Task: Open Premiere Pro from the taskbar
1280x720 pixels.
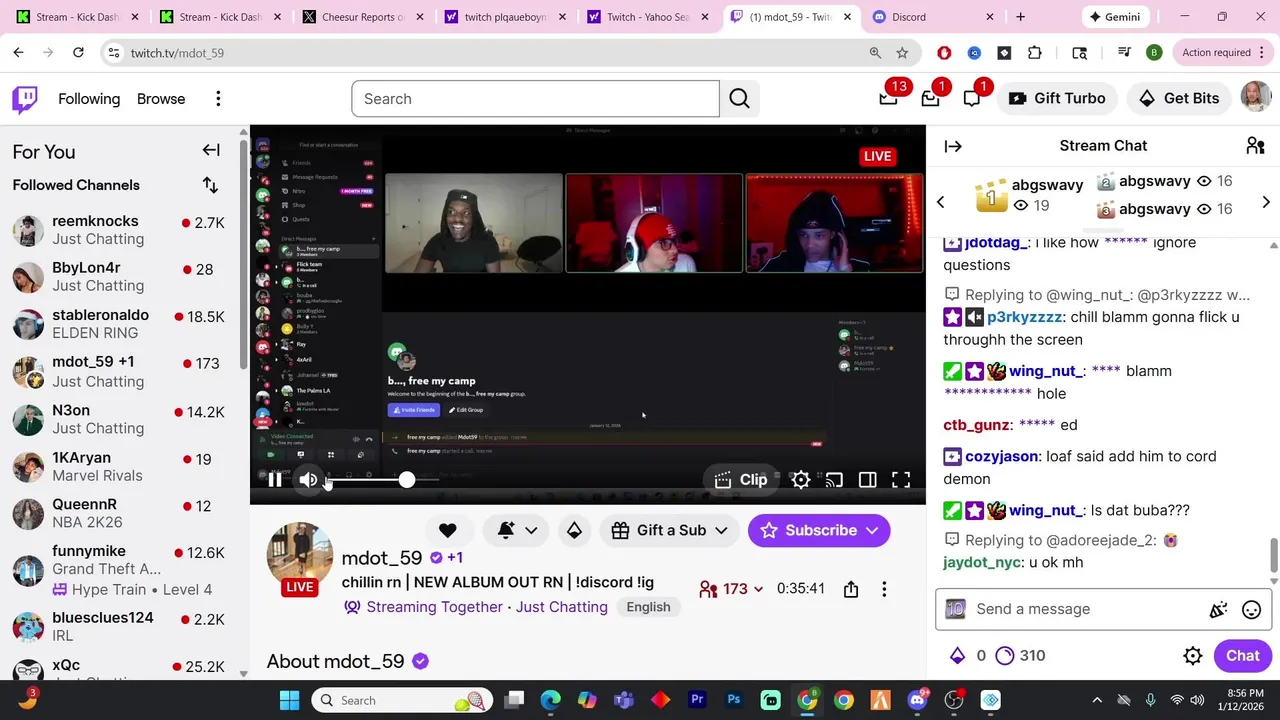Action: coord(697,700)
